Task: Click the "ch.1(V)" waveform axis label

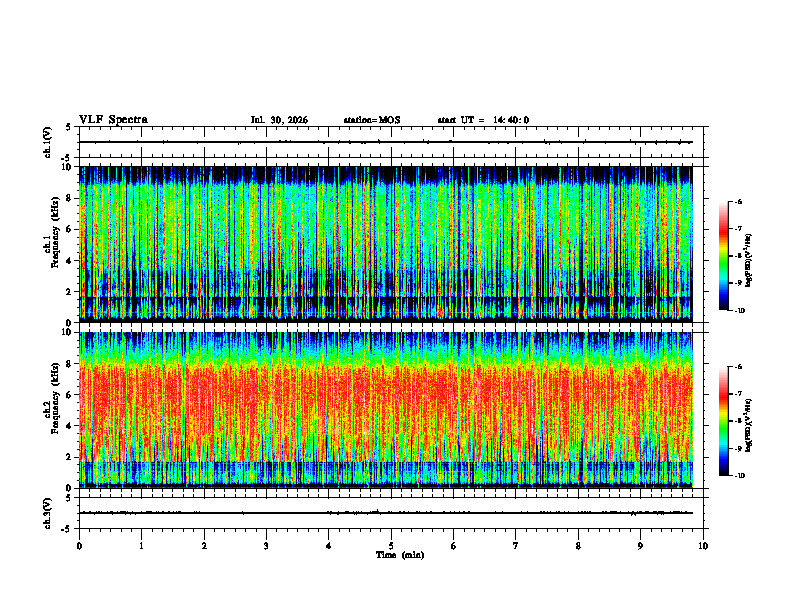Action: pos(48,142)
